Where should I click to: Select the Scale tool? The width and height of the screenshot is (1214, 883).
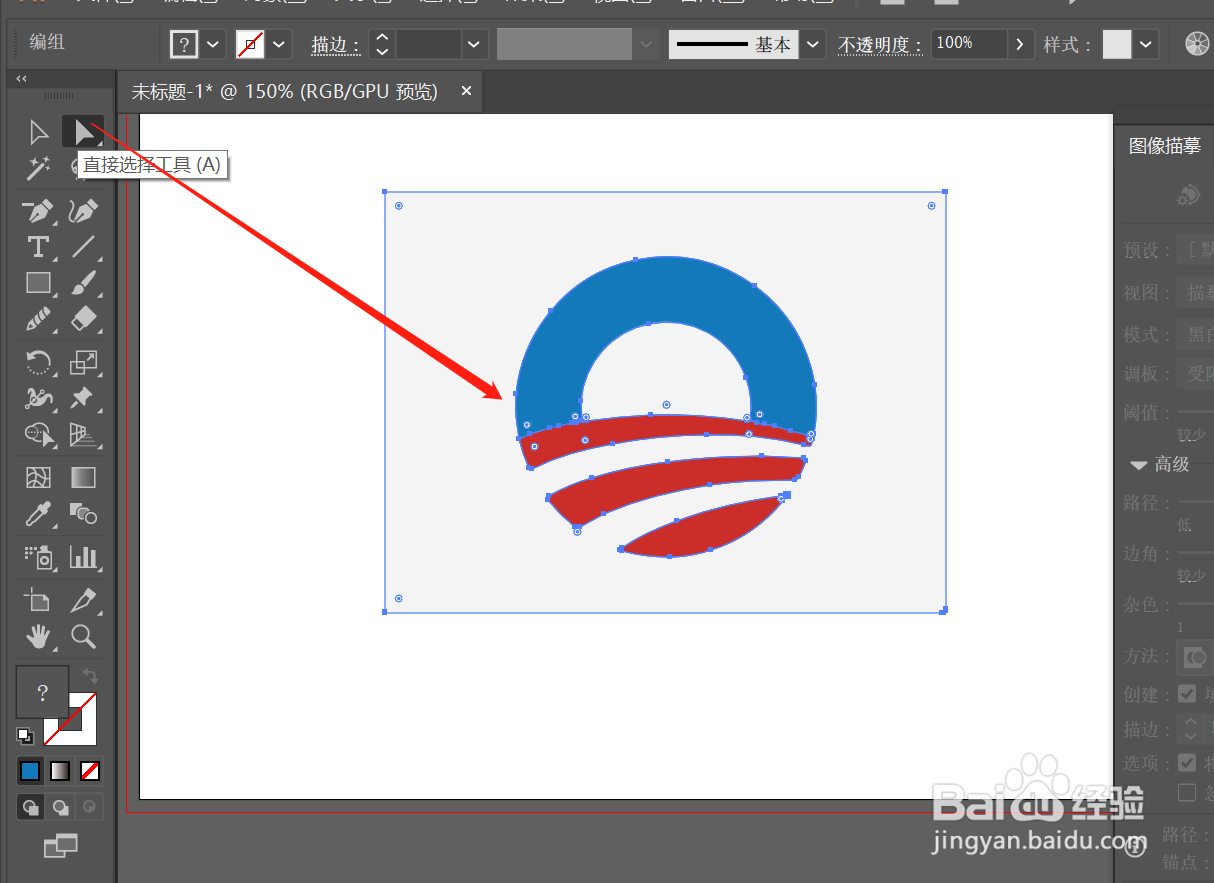(83, 362)
